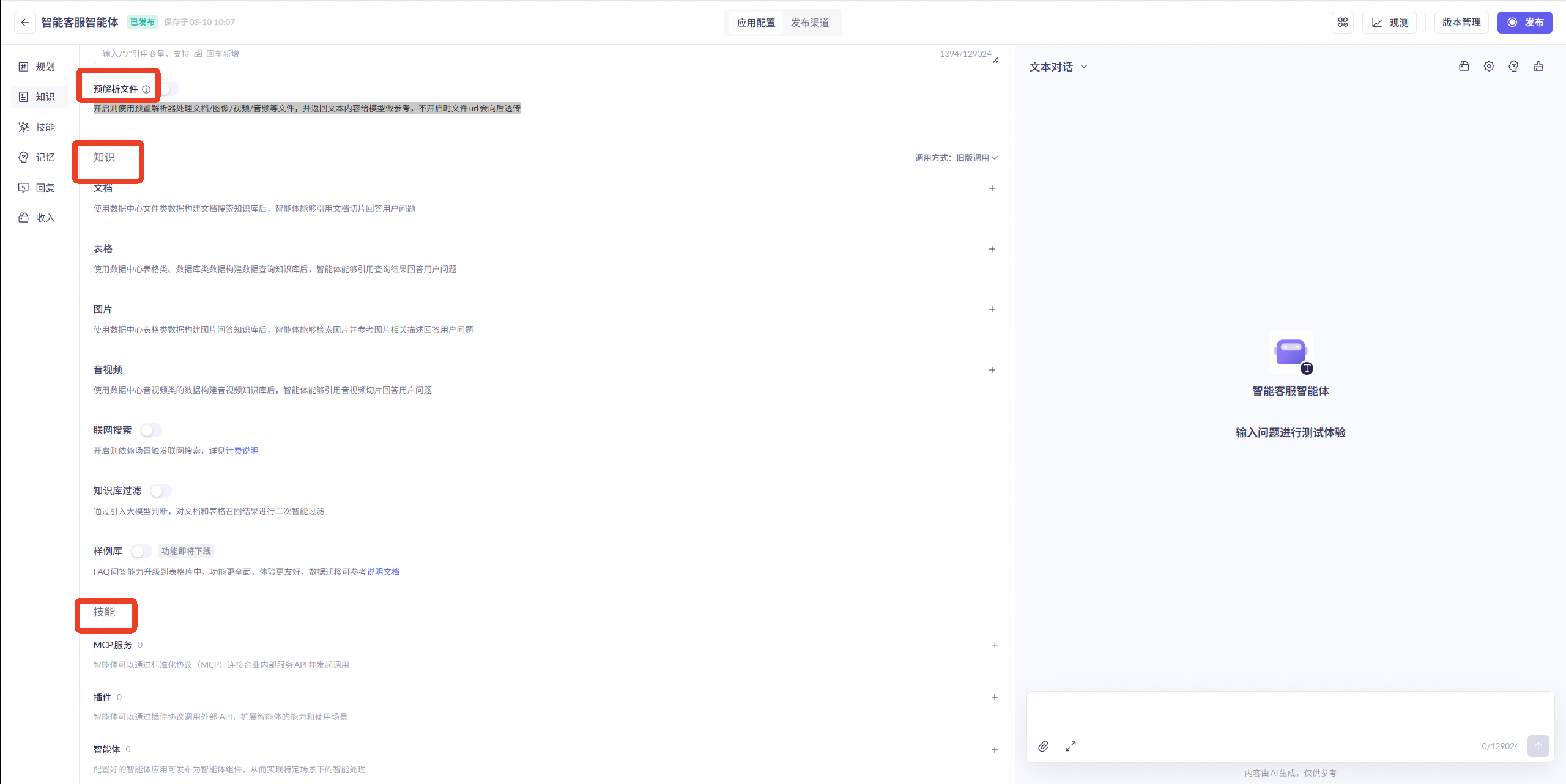Click the back arrow icon
1566x784 pixels.
pos(24,23)
